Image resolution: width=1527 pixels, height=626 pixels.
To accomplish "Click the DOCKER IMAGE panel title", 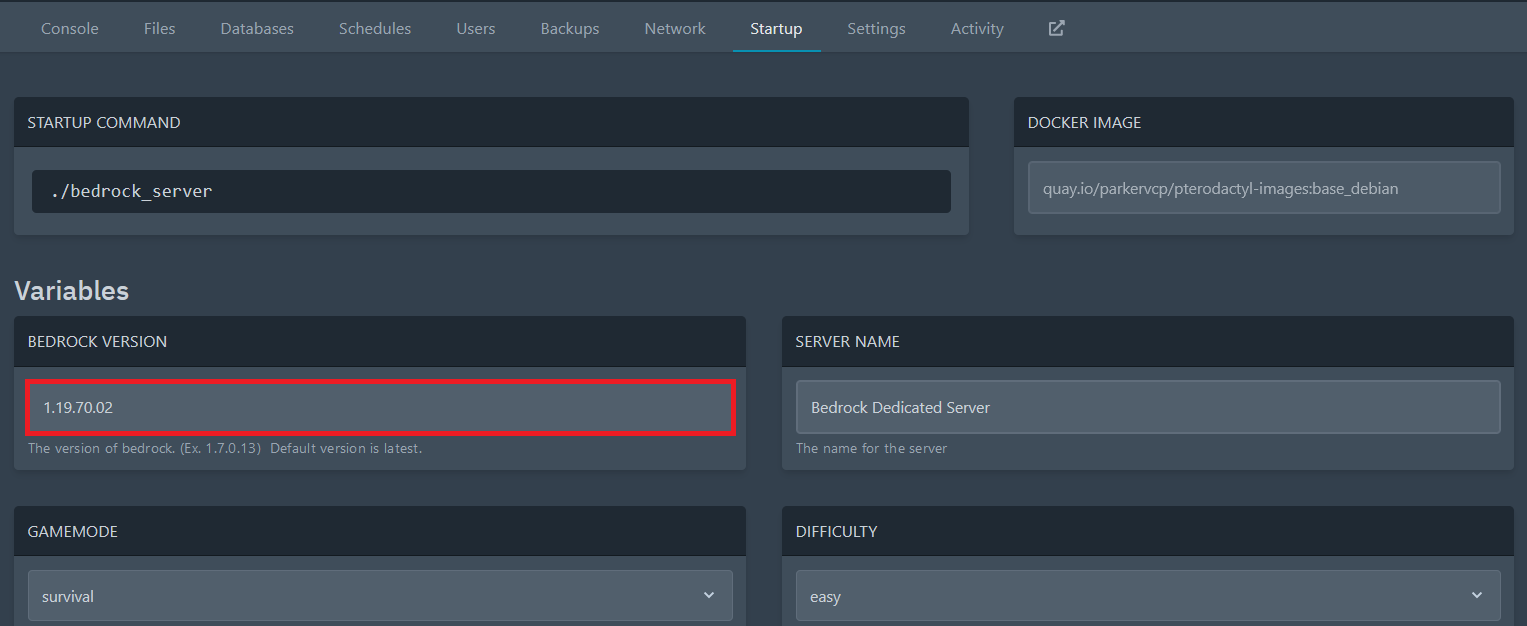I will (x=1084, y=123).
